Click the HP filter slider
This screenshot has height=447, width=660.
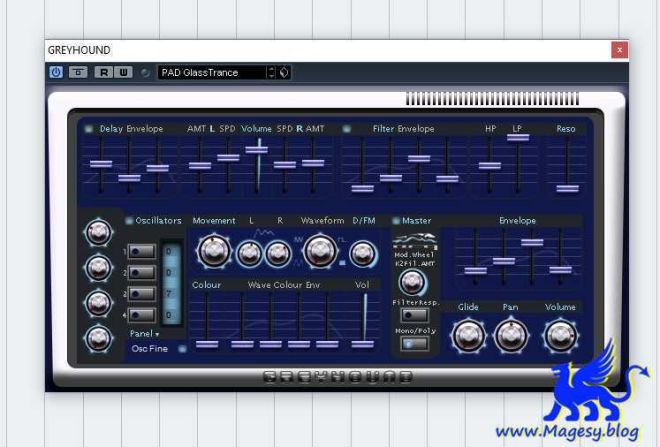click(x=490, y=166)
